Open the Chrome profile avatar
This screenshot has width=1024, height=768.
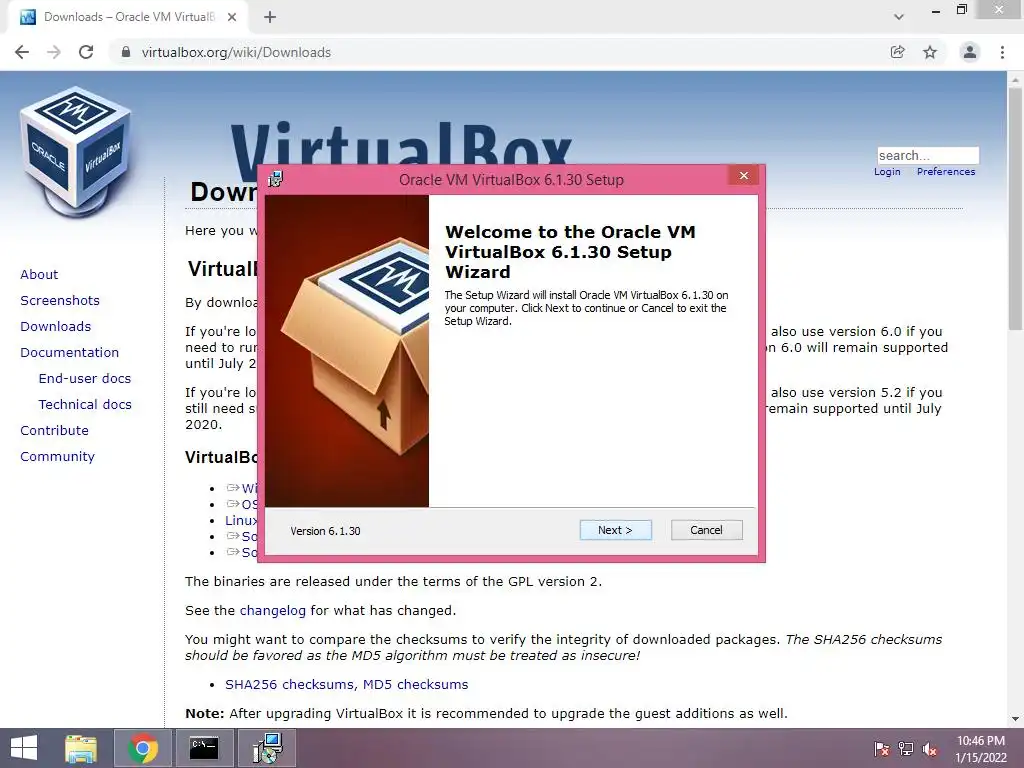tap(970, 52)
